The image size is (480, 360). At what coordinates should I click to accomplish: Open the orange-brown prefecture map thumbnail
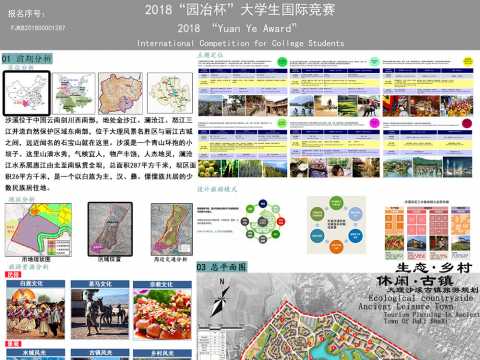coord(120,93)
